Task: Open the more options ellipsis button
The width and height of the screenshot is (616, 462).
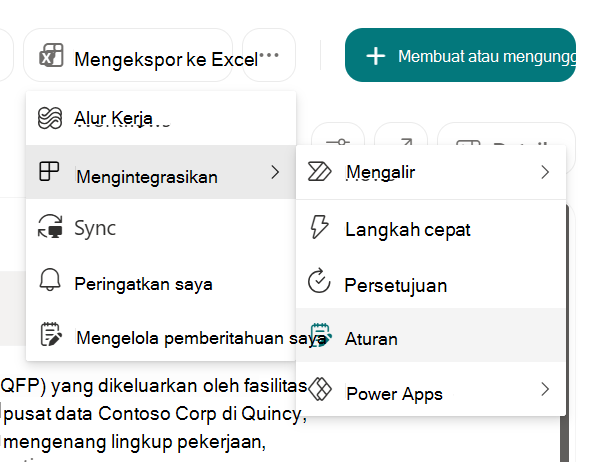Action: click(269, 55)
